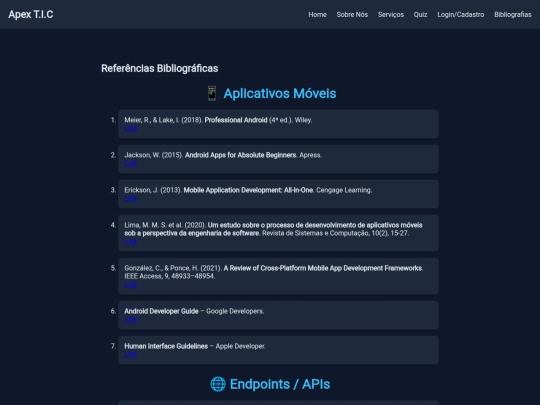Open the Home menu item
Image resolution: width=540 pixels, height=405 pixels.
pos(317,14)
